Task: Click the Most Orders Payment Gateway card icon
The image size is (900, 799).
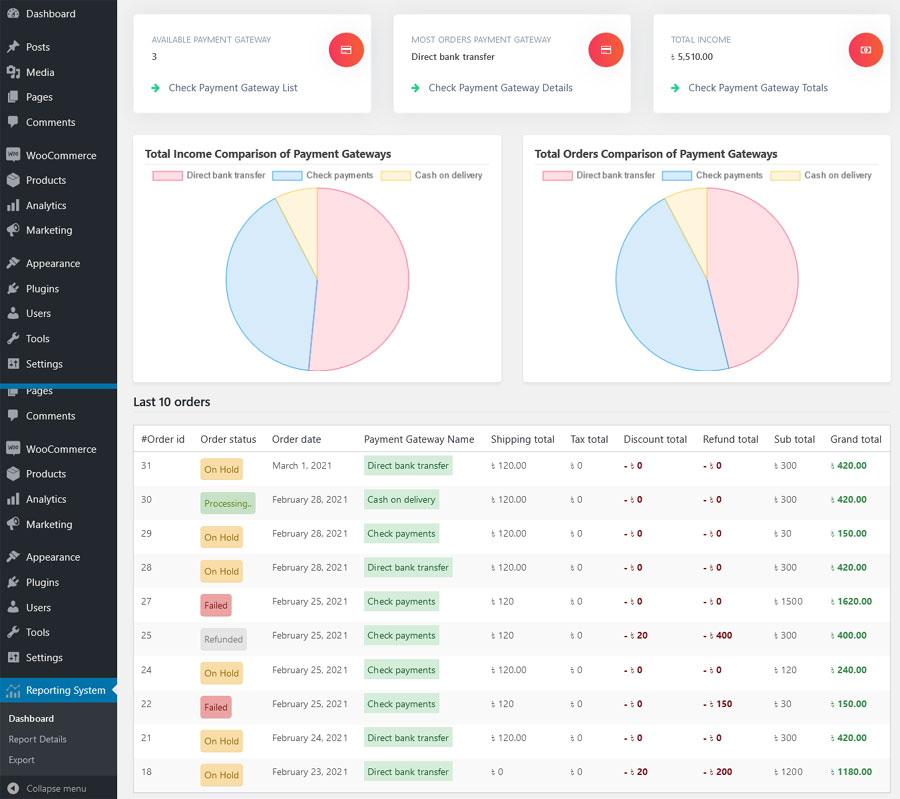Action: tap(606, 50)
